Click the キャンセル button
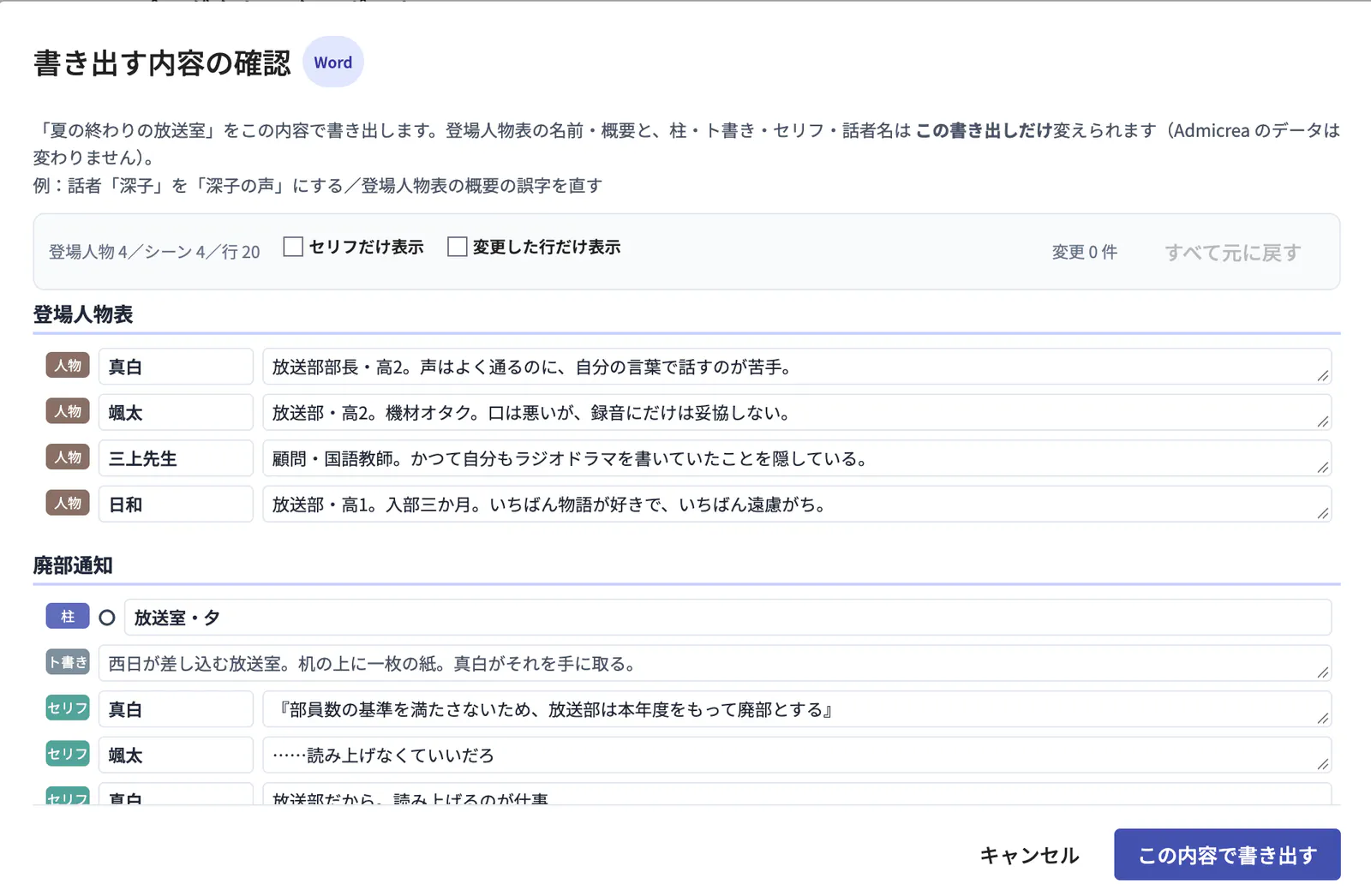The image size is (1371, 896). pos(1029,855)
